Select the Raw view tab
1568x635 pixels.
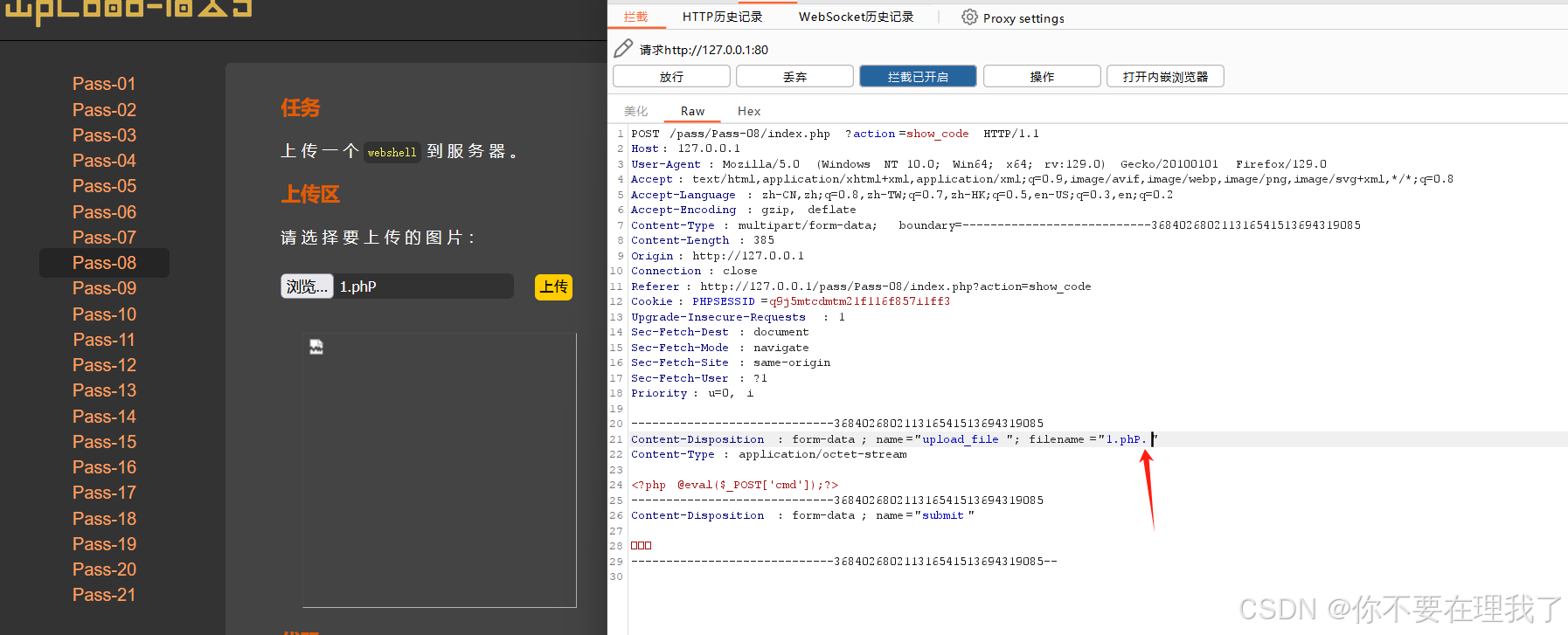tap(692, 111)
